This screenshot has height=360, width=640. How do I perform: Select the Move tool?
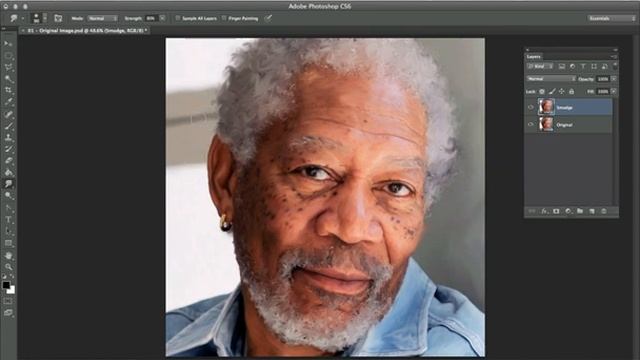click(8, 44)
